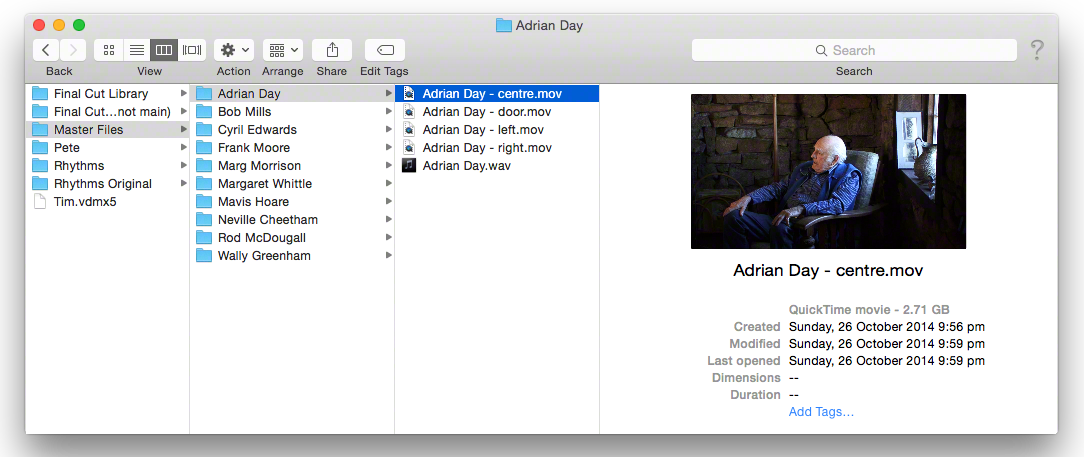Open the Arrange dropdown

[x=282, y=50]
